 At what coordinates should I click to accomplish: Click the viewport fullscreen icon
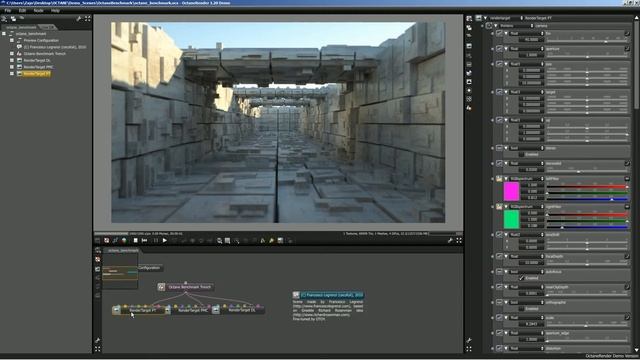(x=459, y=241)
